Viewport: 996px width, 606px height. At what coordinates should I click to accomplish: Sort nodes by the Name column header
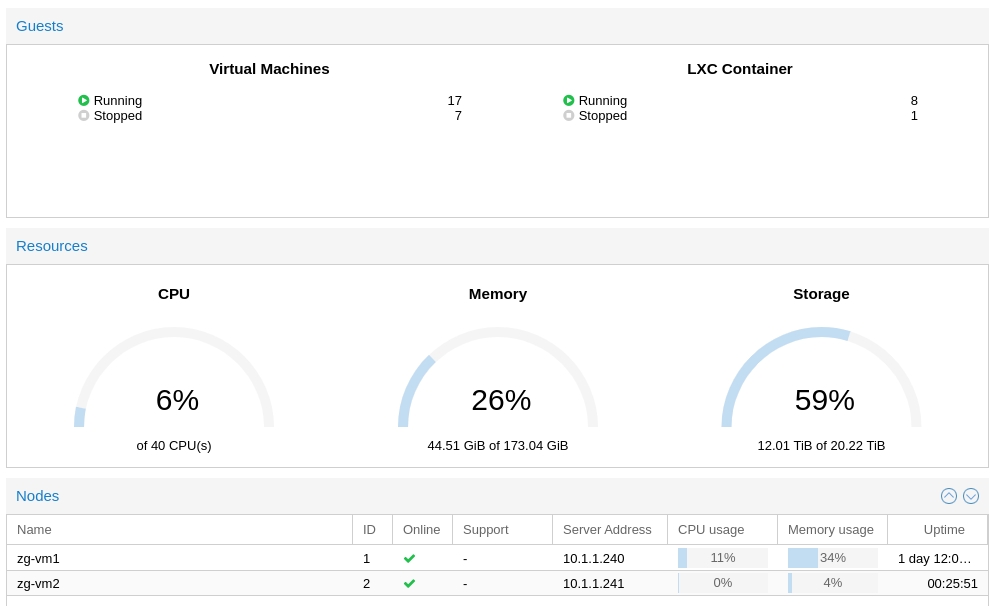tap(180, 530)
